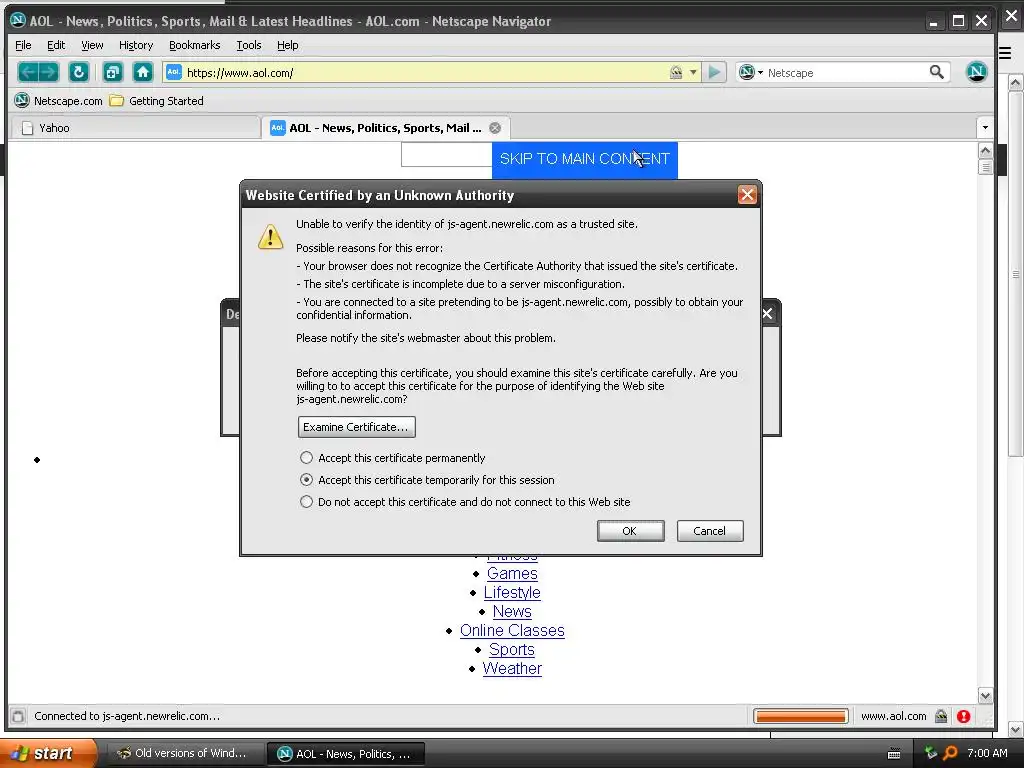Viewport: 1024px width, 768px height.
Task: Click the empty search box on AOL page
Action: coord(446,155)
